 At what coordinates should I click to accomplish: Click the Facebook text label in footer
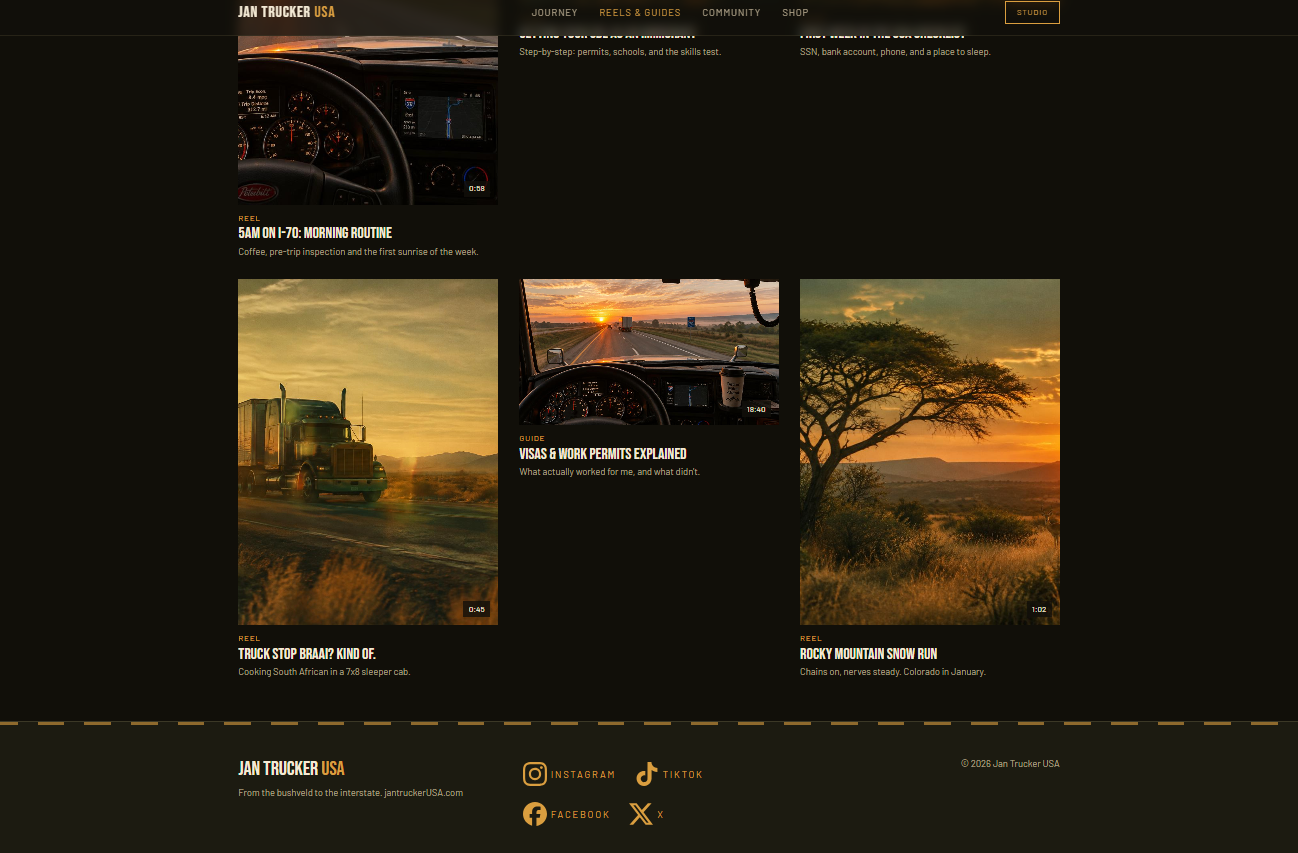pyautogui.click(x=580, y=815)
